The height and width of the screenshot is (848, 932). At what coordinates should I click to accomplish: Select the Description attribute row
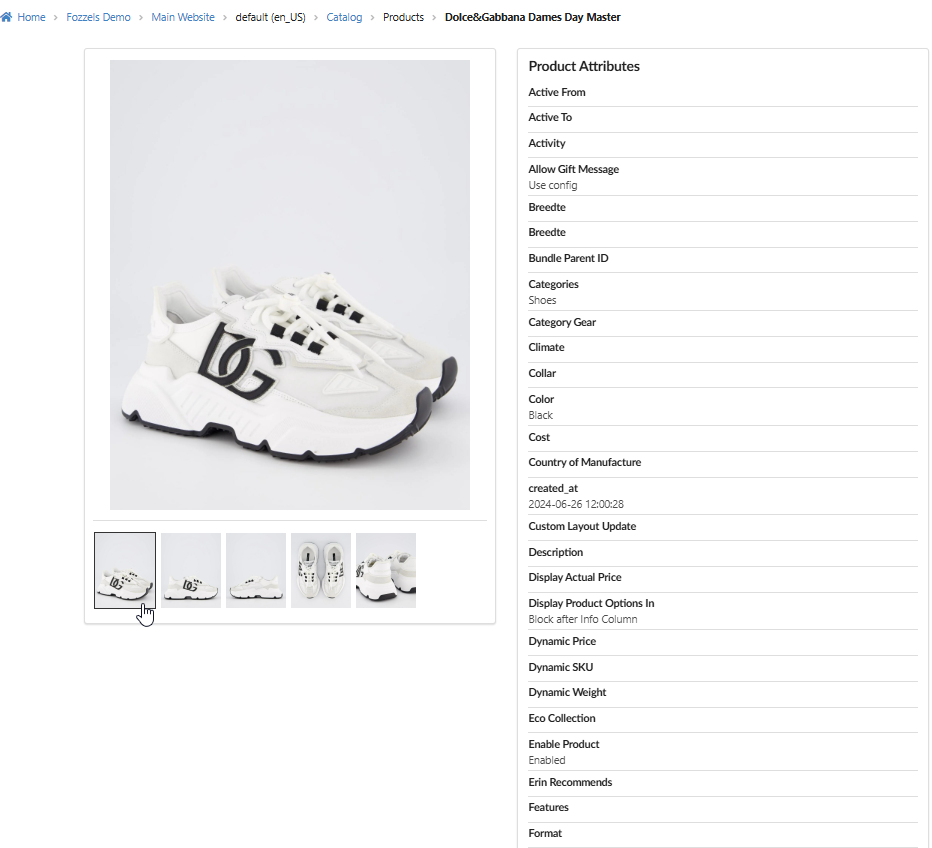[723, 553]
